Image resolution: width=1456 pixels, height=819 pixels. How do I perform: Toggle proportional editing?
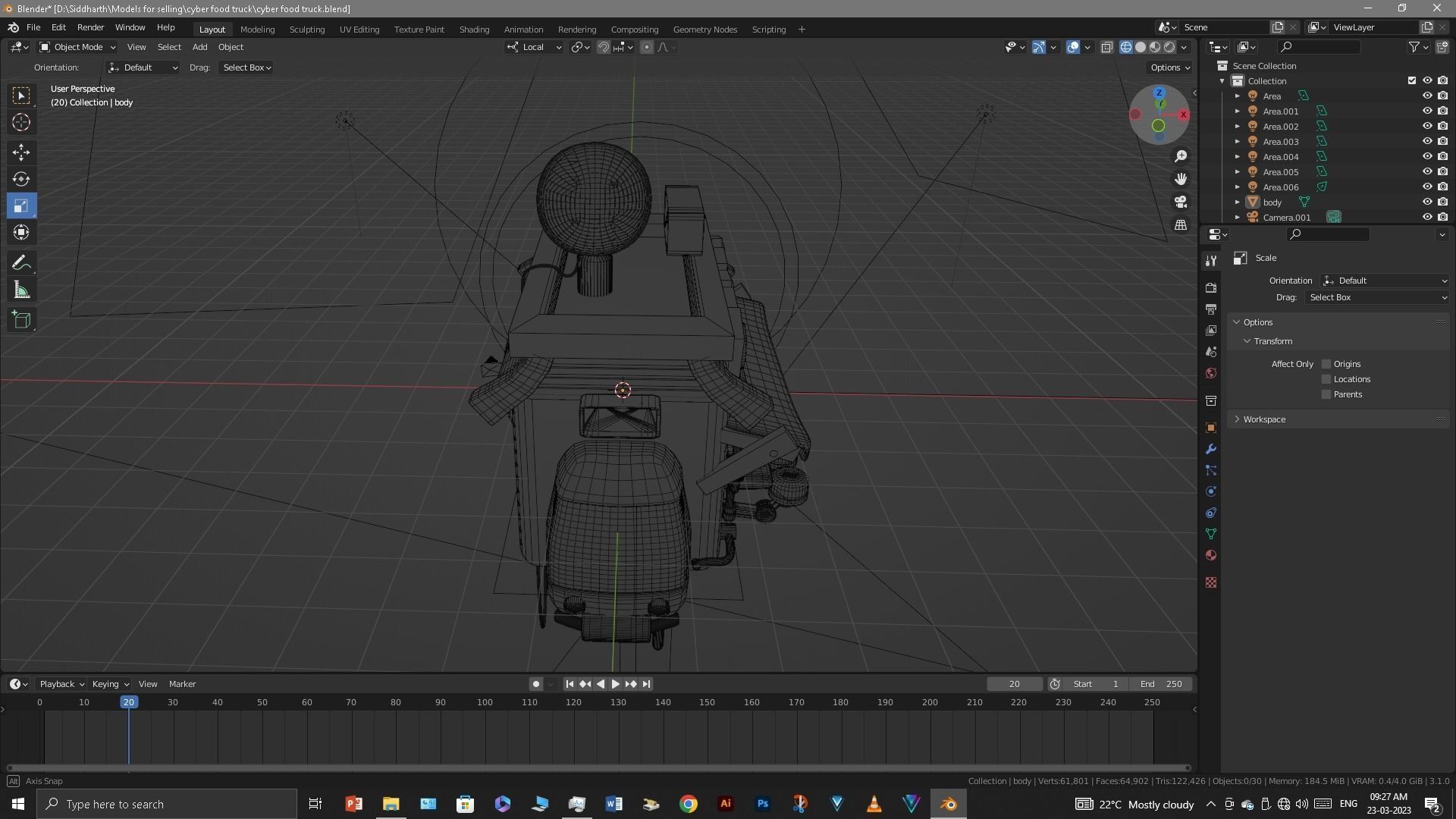click(647, 47)
